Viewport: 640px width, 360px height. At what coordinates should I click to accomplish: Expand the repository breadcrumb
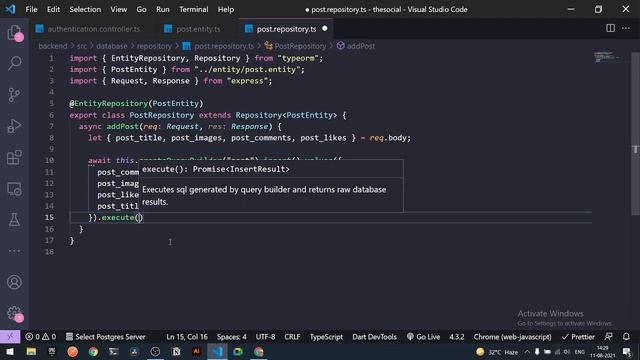click(x=154, y=46)
